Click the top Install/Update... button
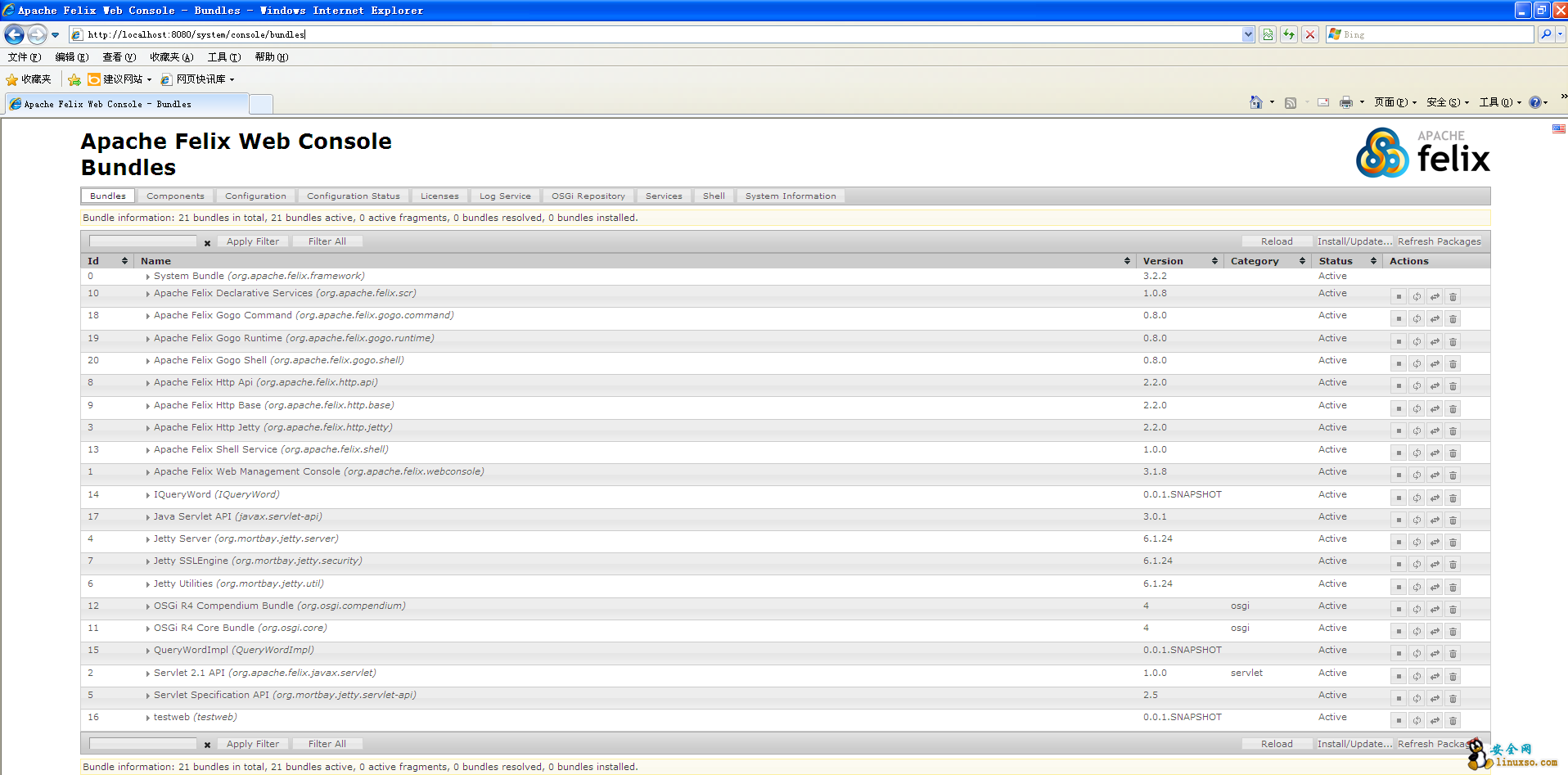The height and width of the screenshot is (775, 1568). pos(1354,241)
